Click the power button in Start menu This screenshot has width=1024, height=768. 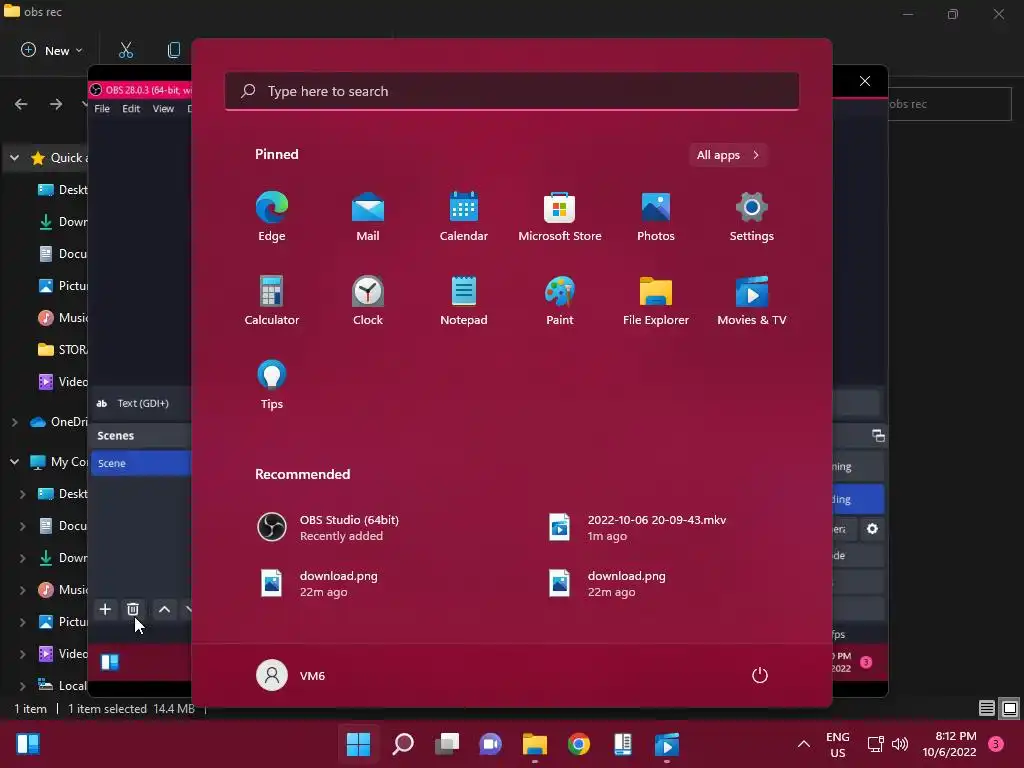(760, 675)
